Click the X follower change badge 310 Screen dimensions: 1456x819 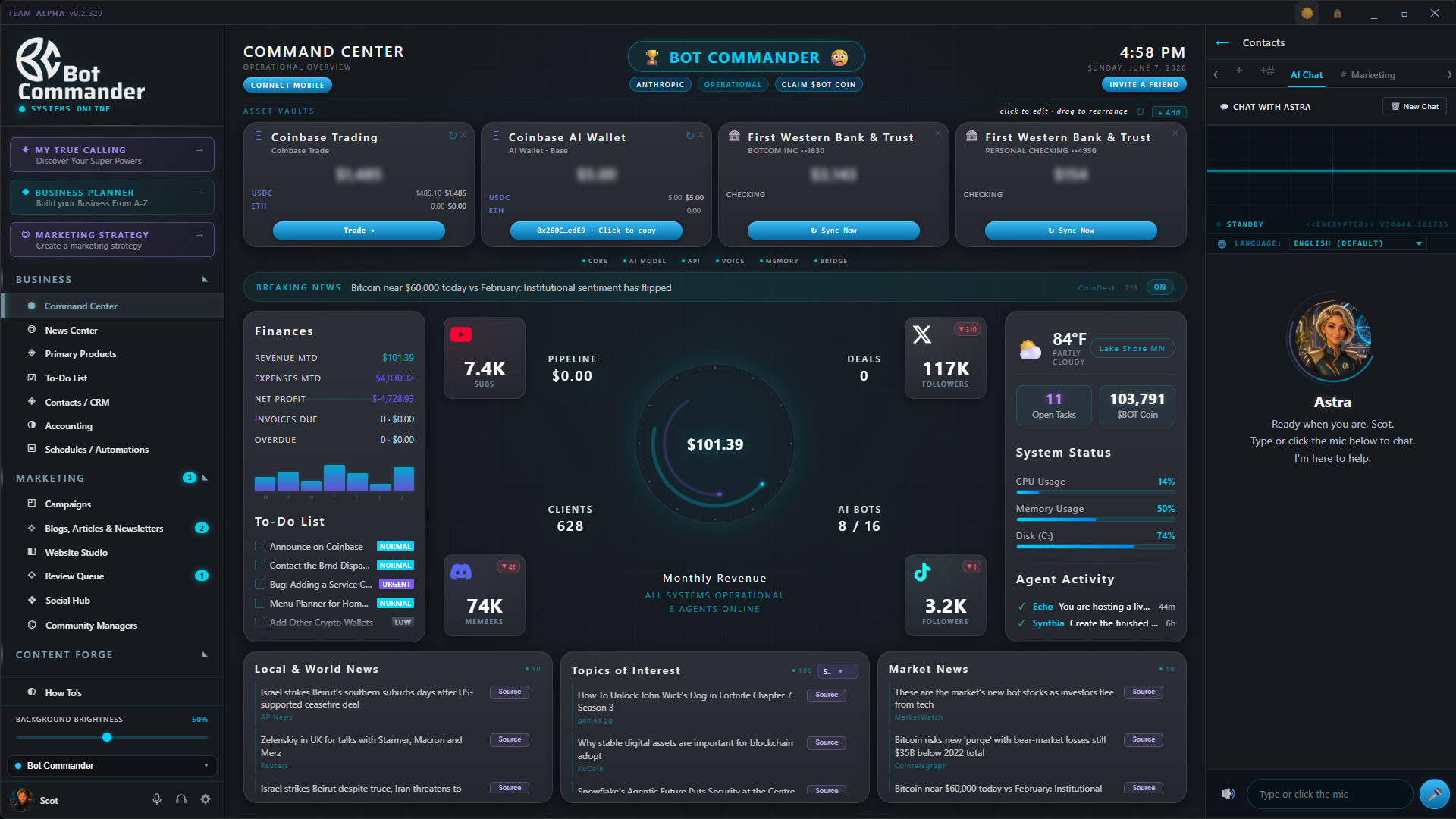tap(967, 329)
